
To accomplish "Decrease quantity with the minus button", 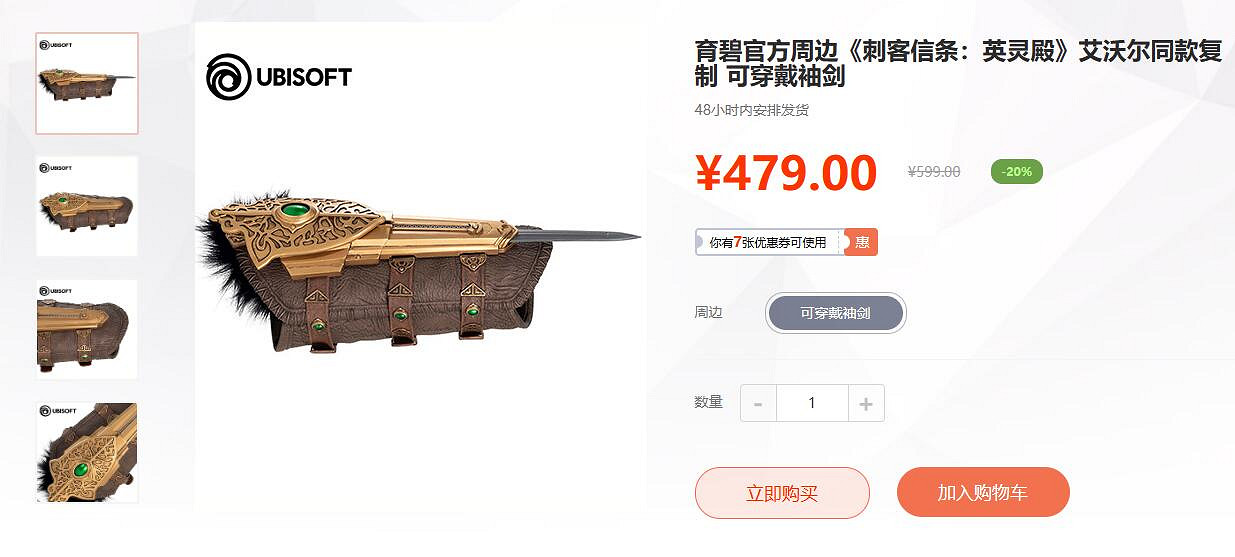I will coord(758,403).
